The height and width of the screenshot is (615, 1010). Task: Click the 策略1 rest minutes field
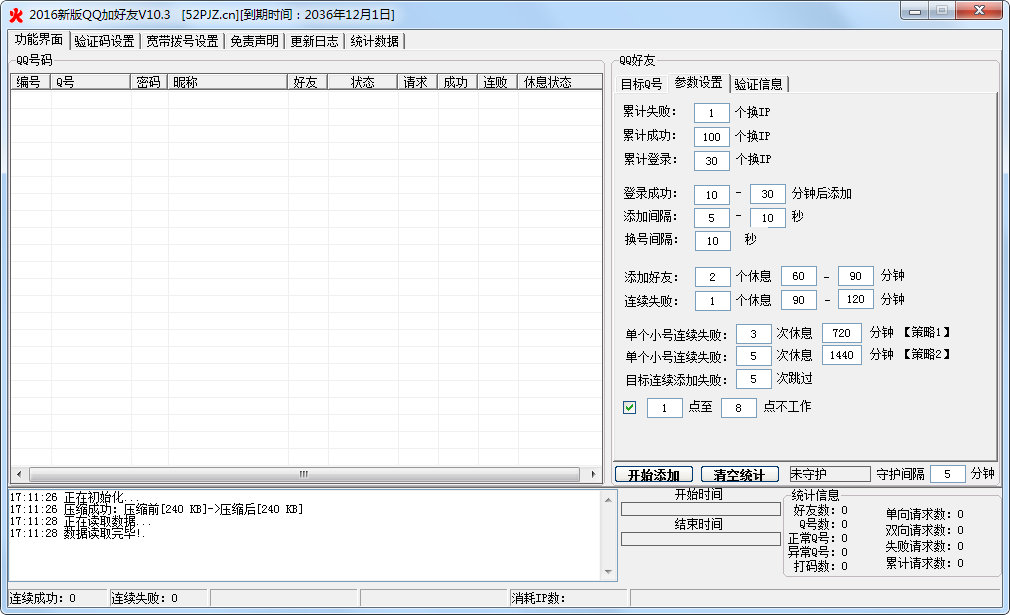pyautogui.click(x=841, y=333)
